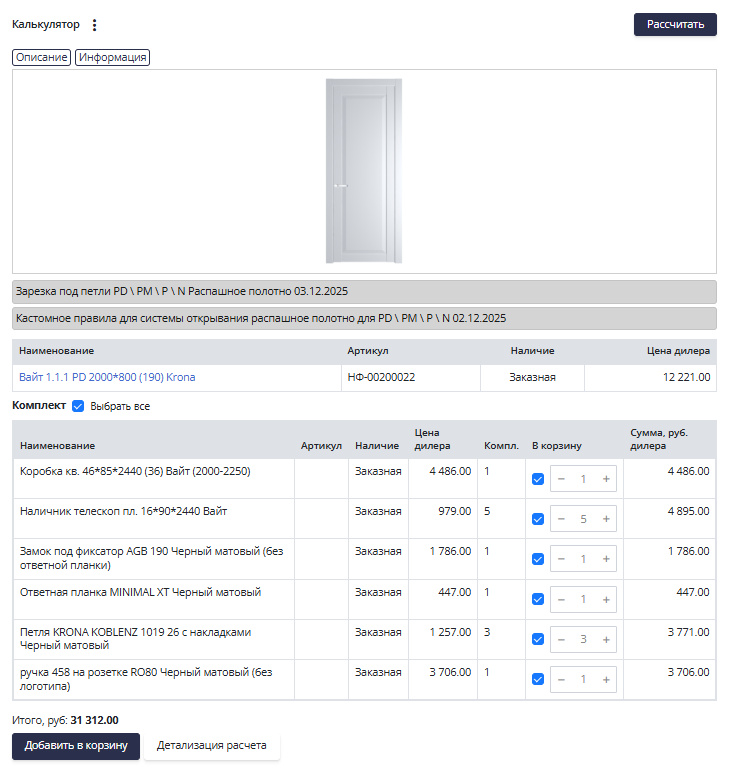Expand Кастомное правила для системы открывания bar
This screenshot has width=729, height=771.
364,318
